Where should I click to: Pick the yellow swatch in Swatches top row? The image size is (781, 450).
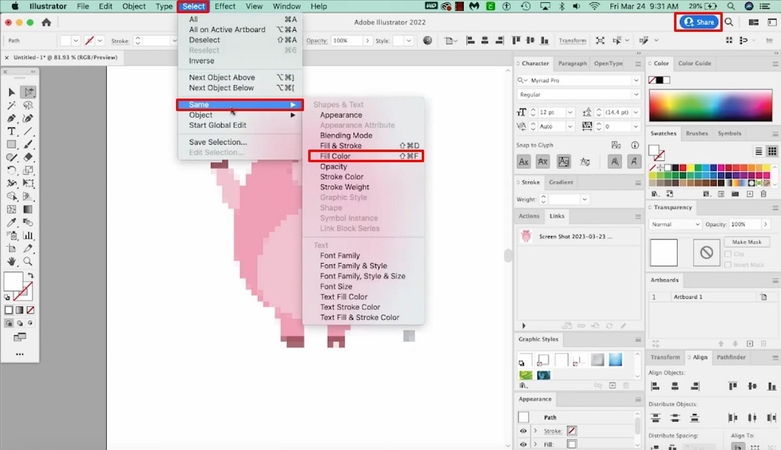690,168
